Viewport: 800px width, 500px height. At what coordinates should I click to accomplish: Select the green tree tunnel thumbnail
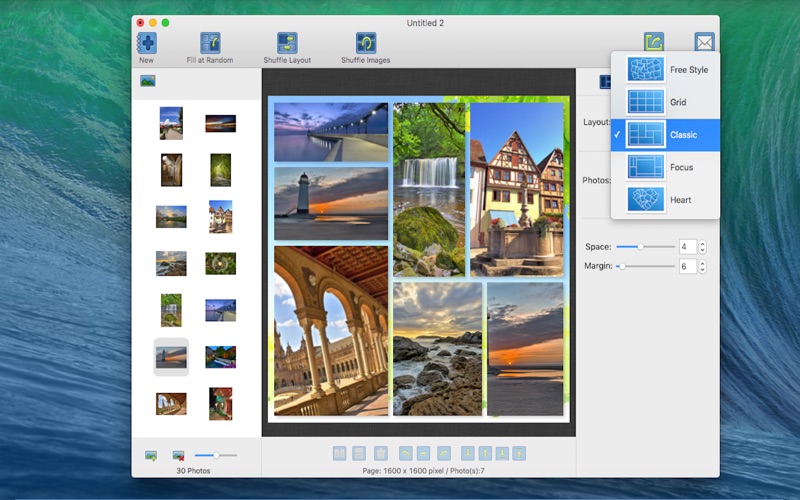(x=220, y=170)
